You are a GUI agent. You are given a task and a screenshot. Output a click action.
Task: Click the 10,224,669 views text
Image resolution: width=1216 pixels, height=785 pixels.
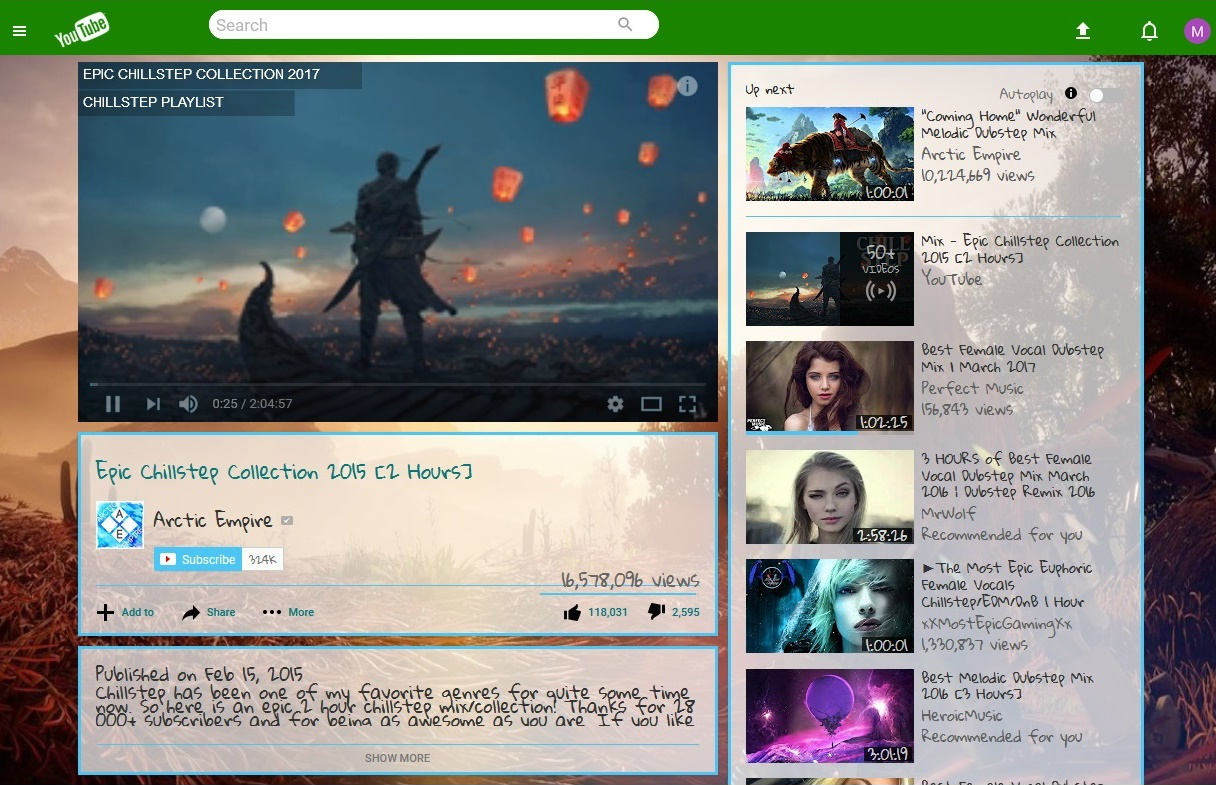click(x=978, y=175)
